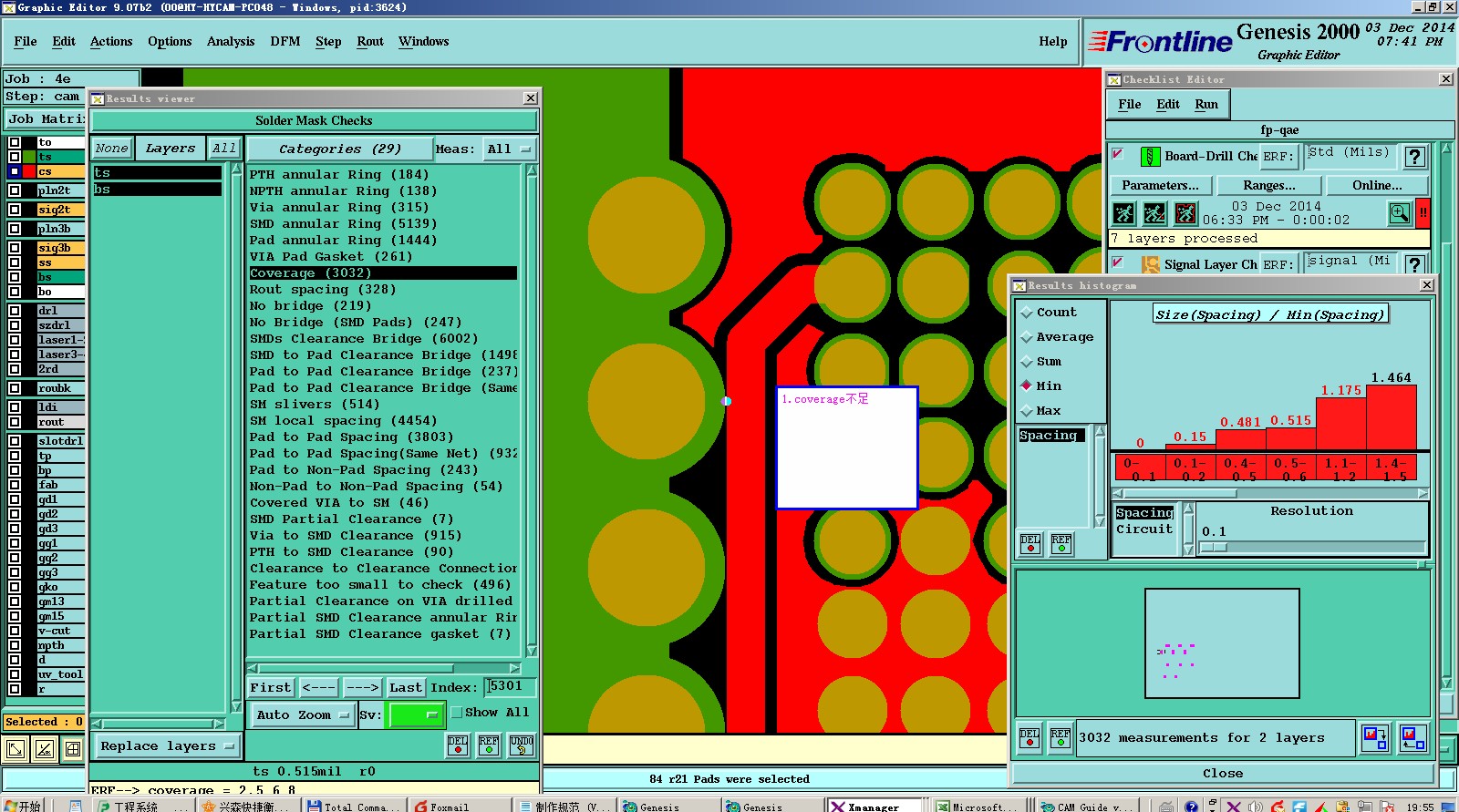Open the Auto Zoom dropdown
This screenshot has width=1459, height=812.
point(302,715)
